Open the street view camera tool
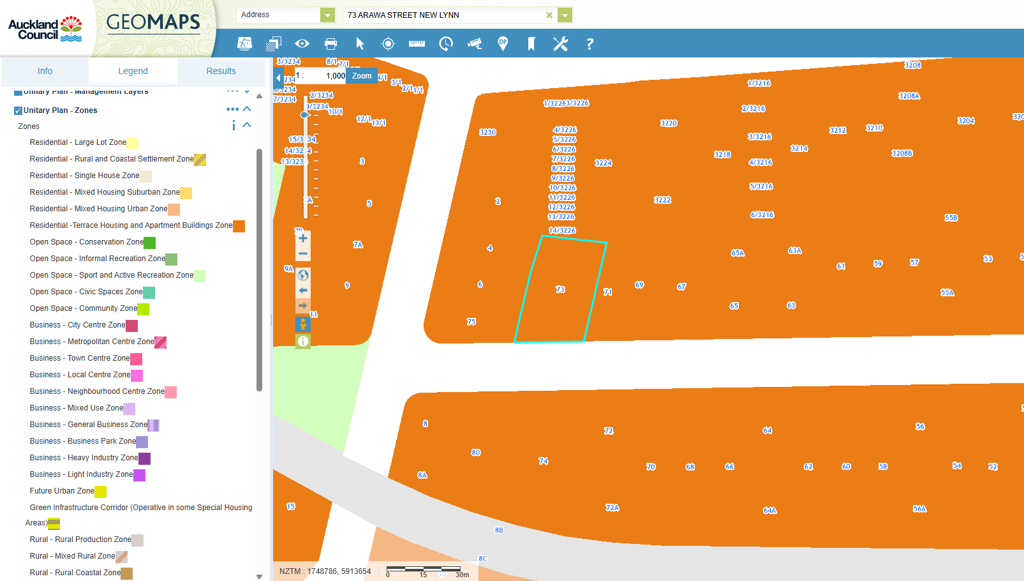The image size is (1024, 581). click(x=474, y=44)
